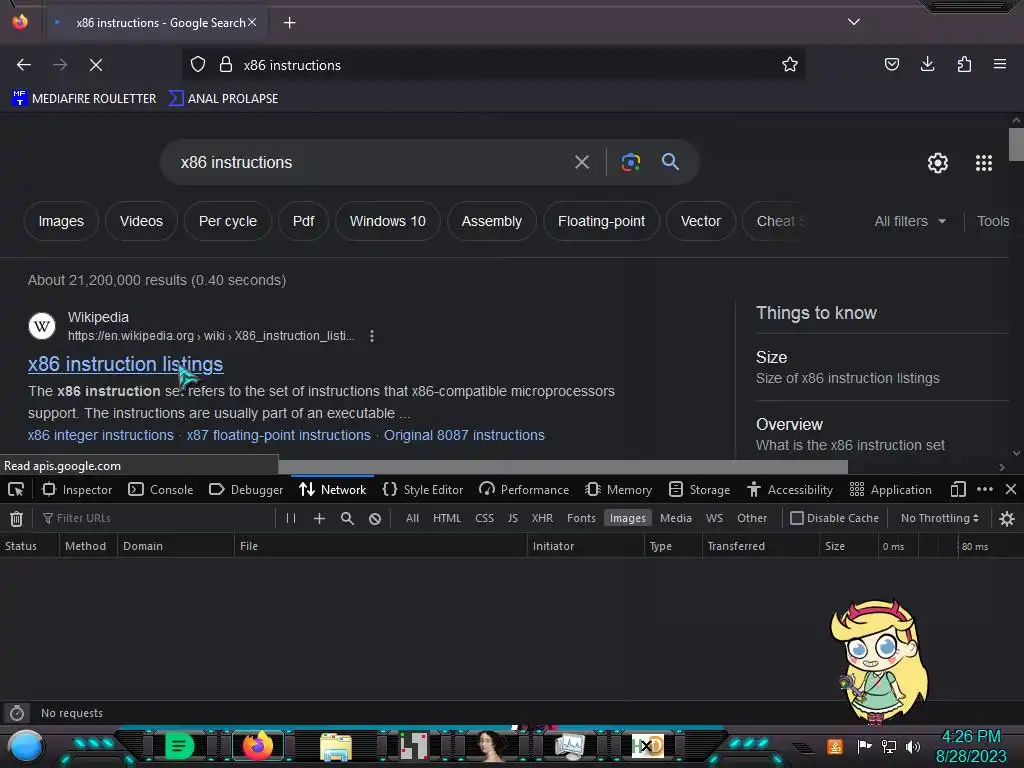Filter results by Assembly chip
Viewport: 1024px width, 768px height.
492,221
